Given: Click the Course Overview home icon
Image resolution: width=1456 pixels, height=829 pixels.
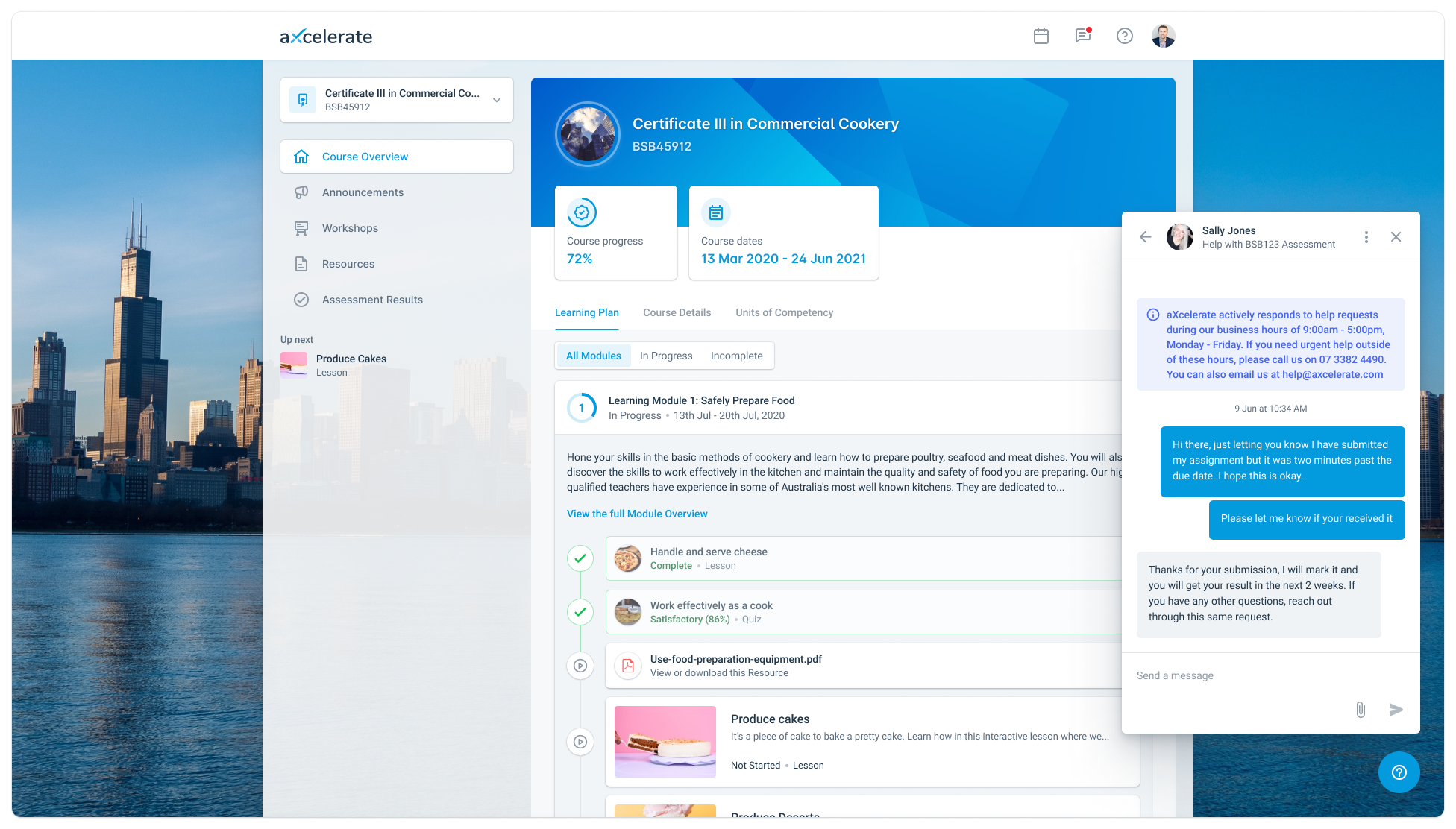Looking at the screenshot, I should 301,157.
